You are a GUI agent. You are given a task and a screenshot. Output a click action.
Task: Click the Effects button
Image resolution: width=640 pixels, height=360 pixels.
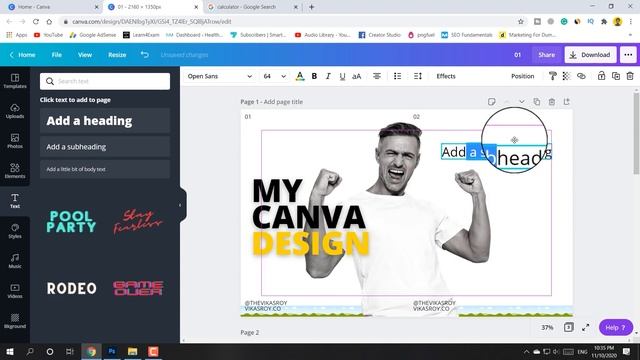(x=446, y=76)
